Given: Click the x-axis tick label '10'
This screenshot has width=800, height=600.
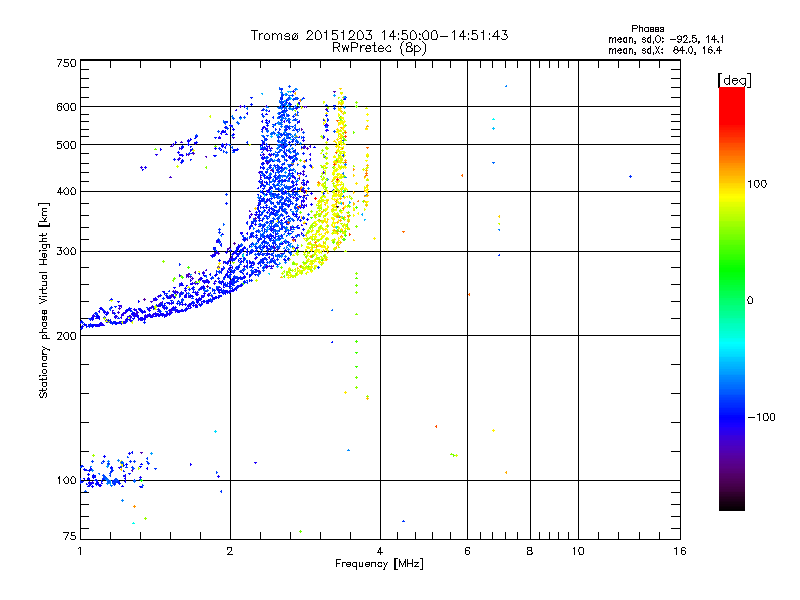Looking at the screenshot, I should pyautogui.click(x=578, y=551).
